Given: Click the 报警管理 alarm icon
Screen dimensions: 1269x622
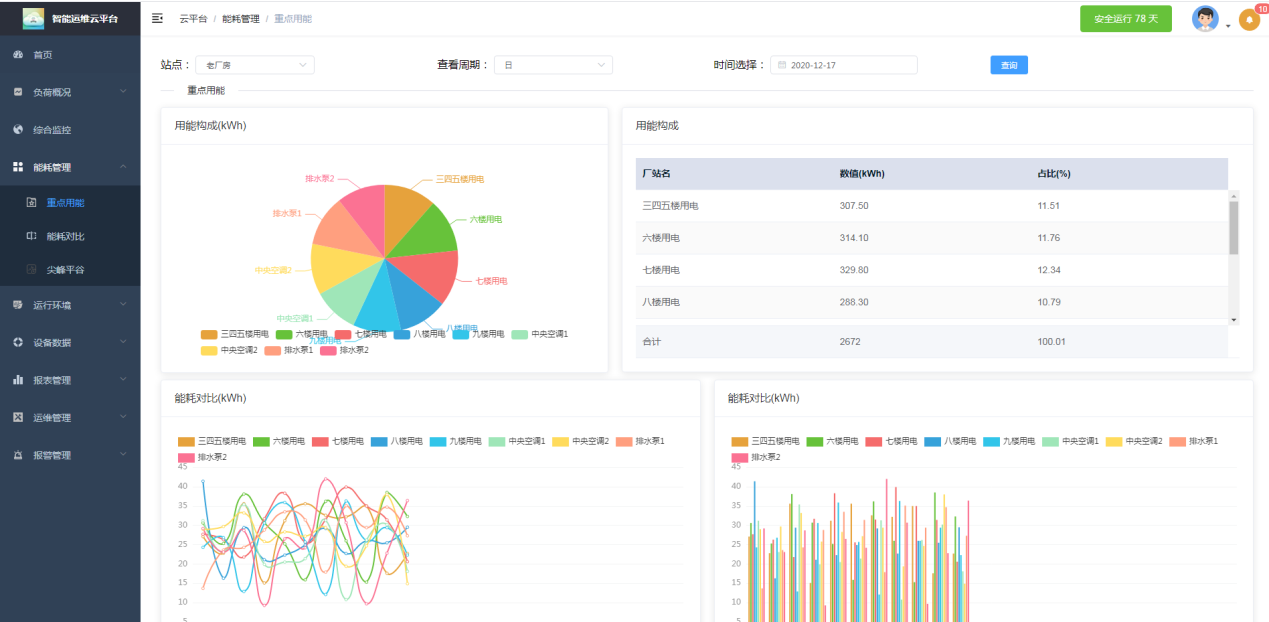Looking at the screenshot, I should tap(18, 455).
